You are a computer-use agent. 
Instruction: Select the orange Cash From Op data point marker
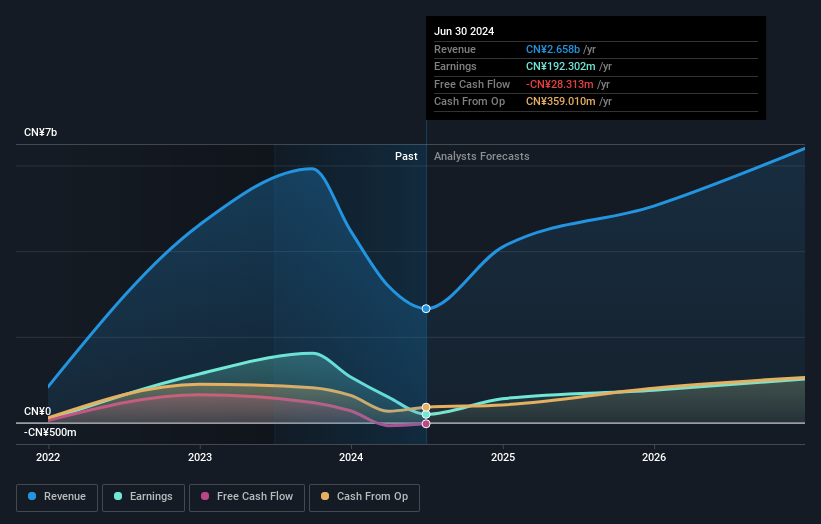(426, 407)
